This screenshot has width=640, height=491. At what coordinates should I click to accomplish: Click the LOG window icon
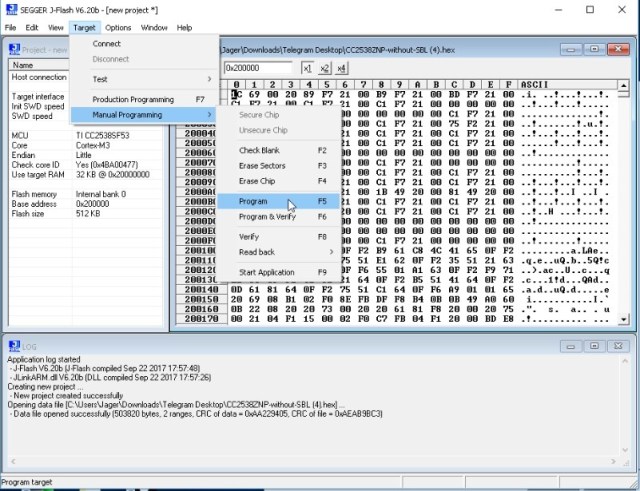(x=14, y=346)
